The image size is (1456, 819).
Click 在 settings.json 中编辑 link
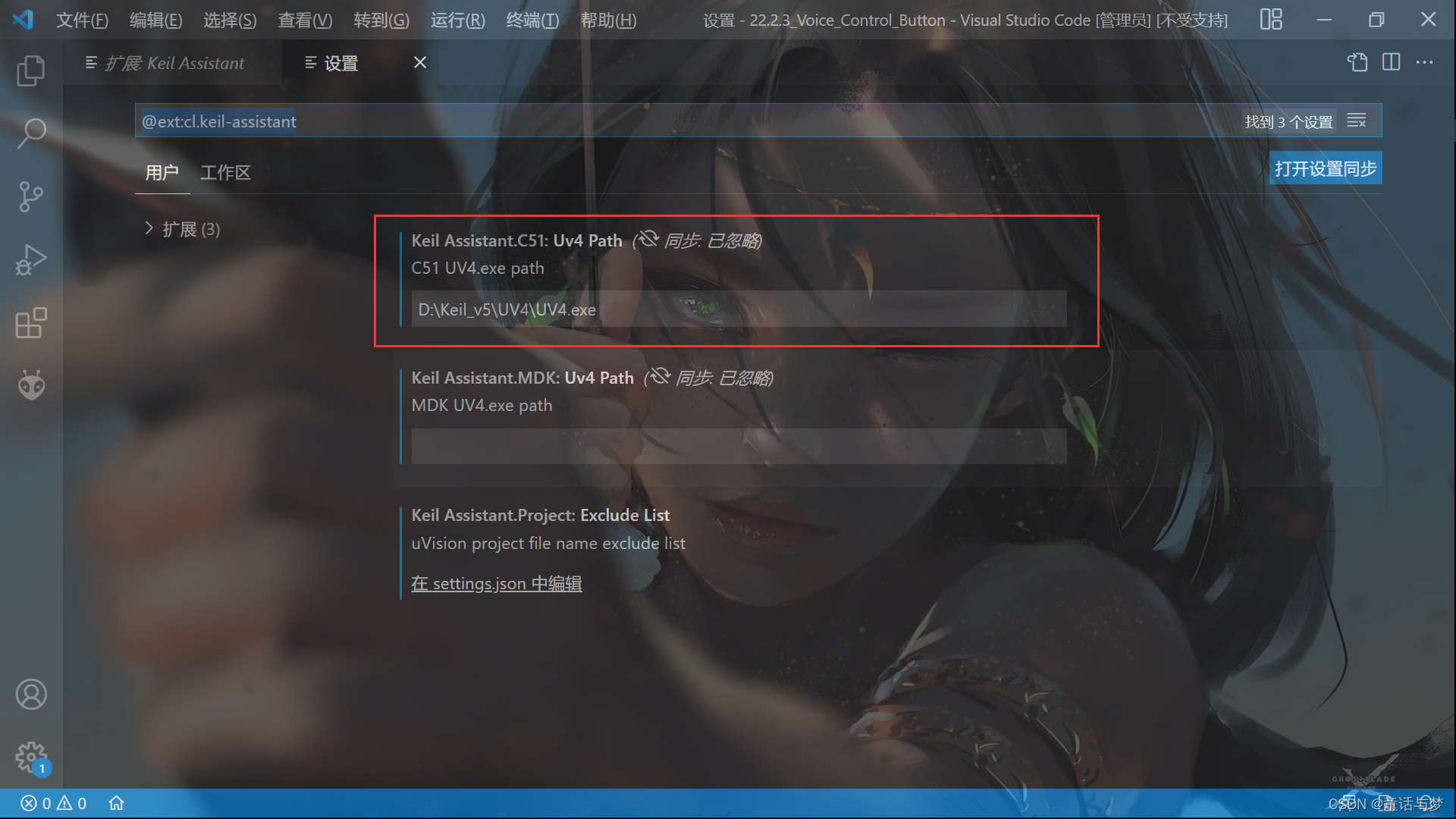coord(496,583)
